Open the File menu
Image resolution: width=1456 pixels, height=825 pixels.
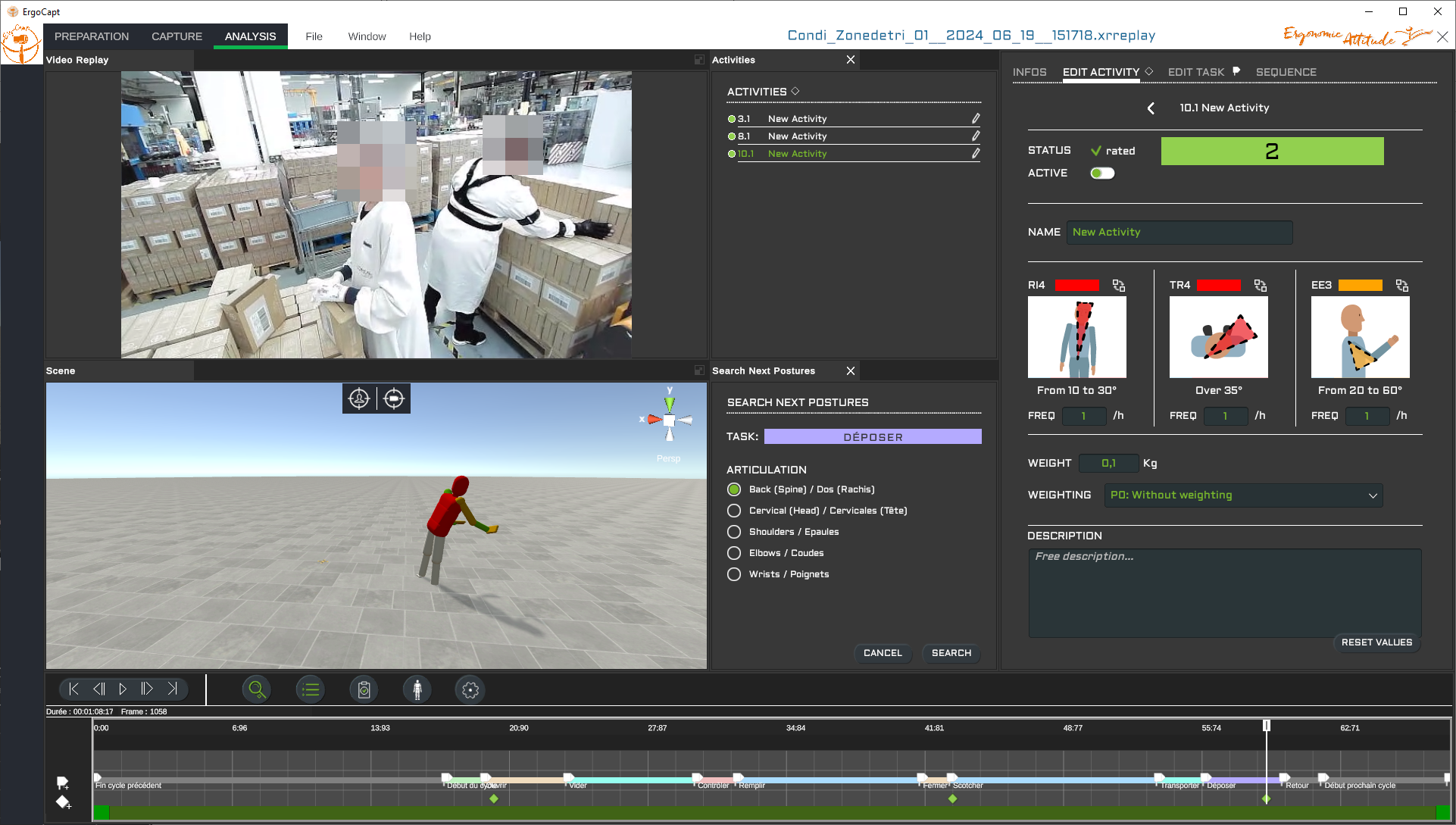coord(314,36)
